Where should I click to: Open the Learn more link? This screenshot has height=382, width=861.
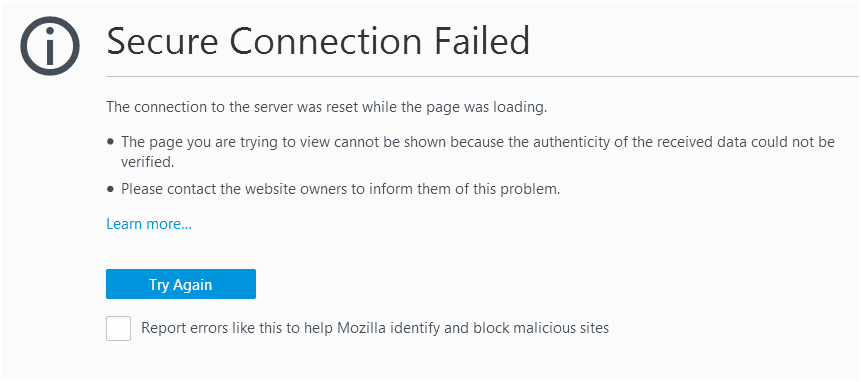(x=149, y=224)
